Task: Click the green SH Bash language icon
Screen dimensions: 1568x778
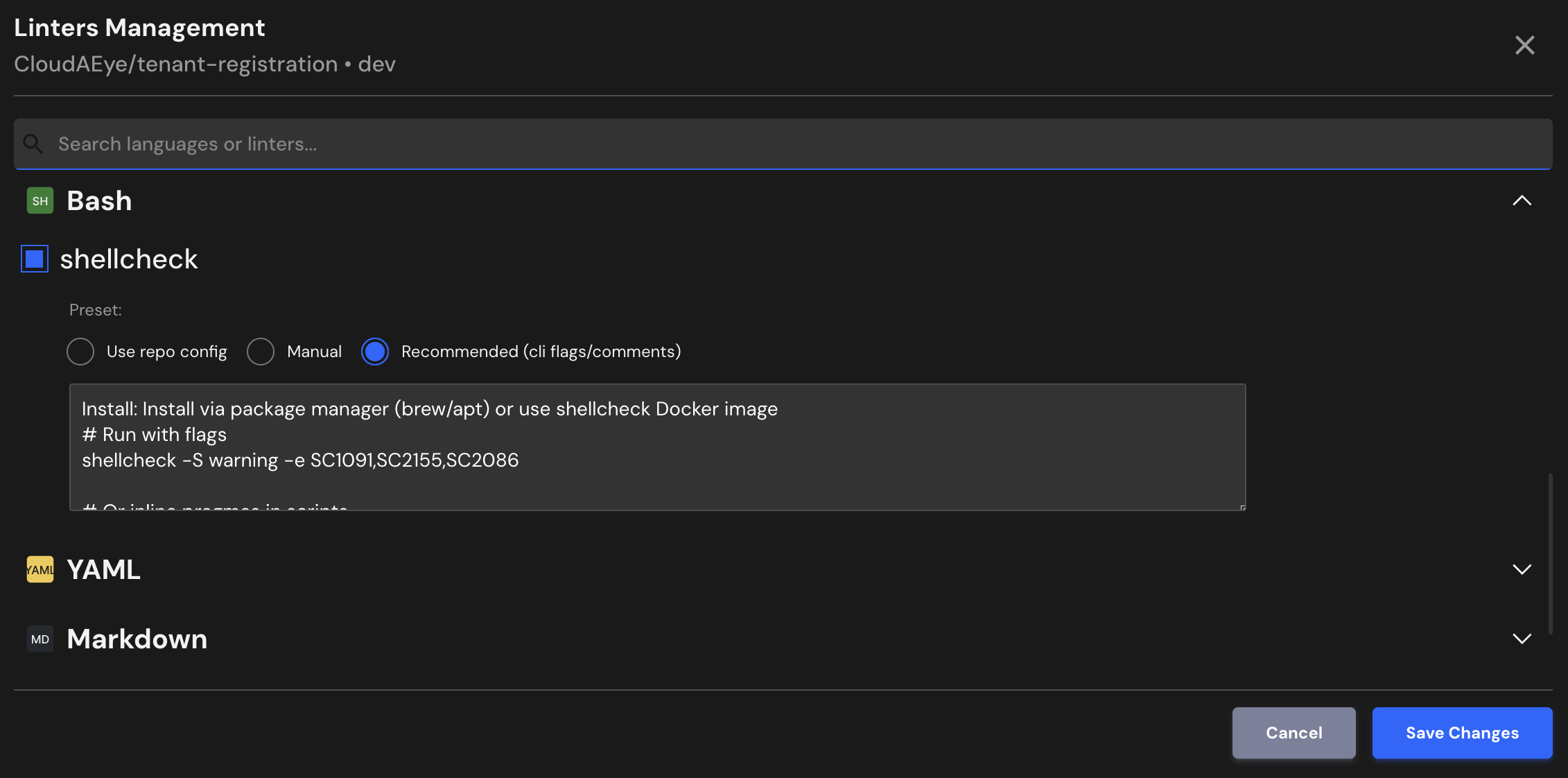Action: pos(40,201)
